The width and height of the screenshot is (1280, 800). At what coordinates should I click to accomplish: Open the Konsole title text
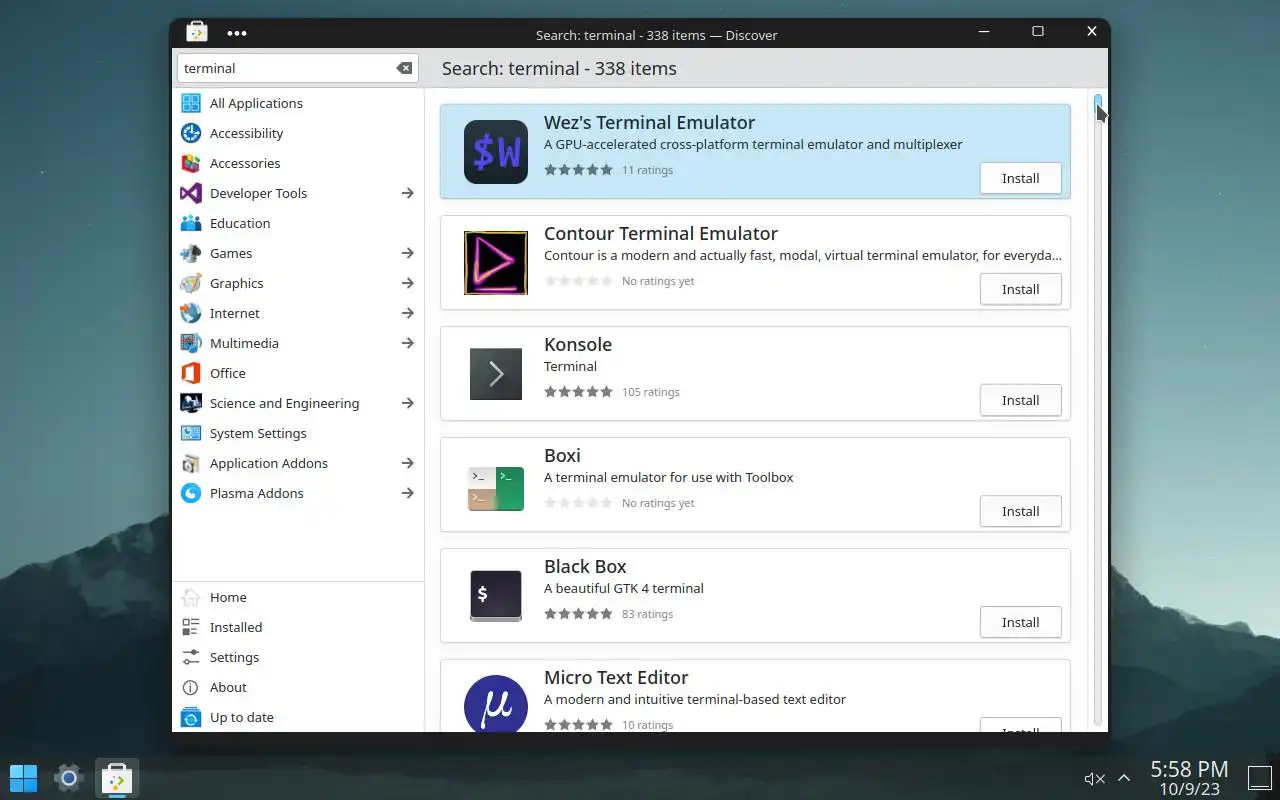point(578,344)
